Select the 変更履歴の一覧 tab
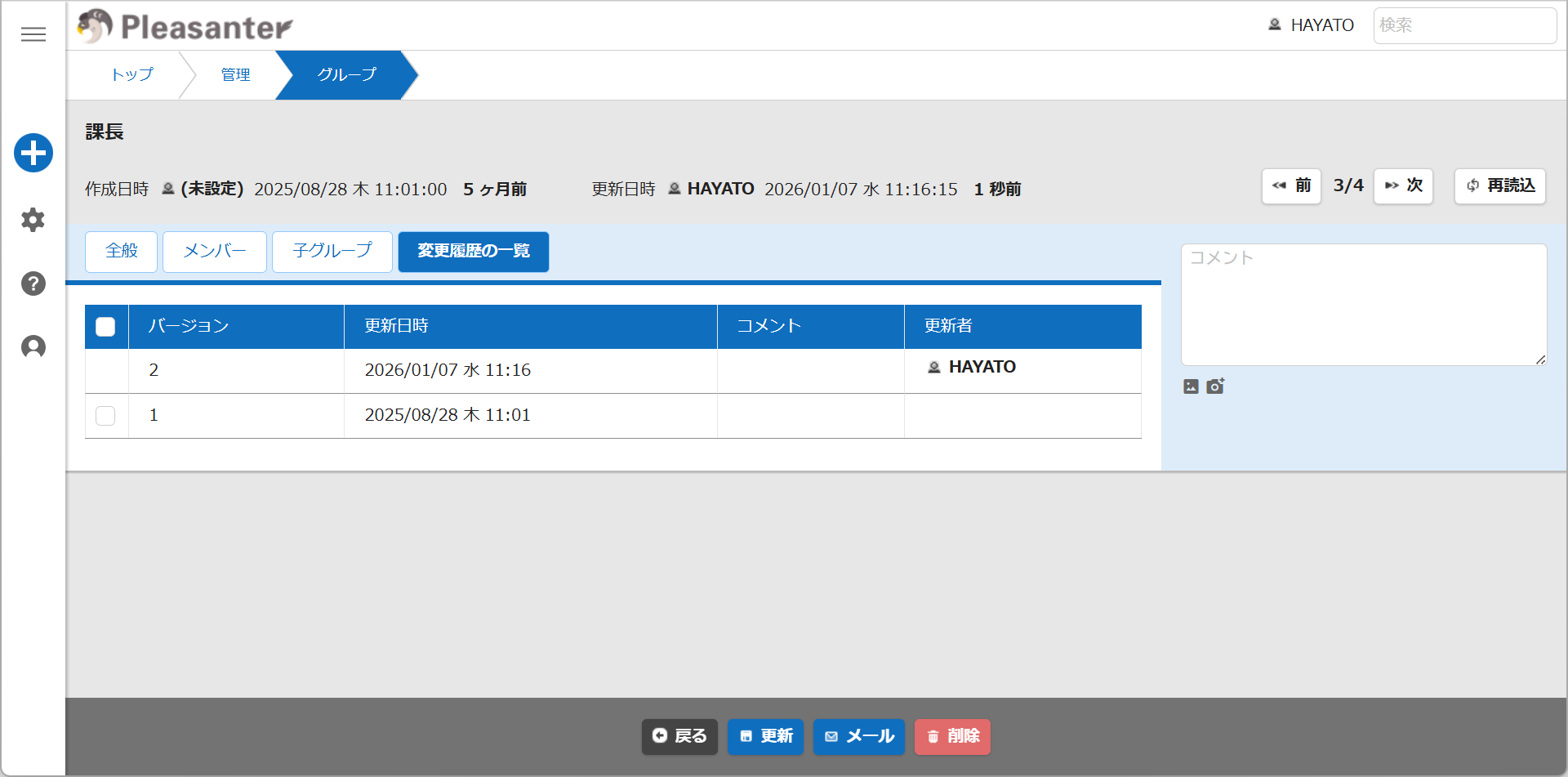The width and height of the screenshot is (1568, 777). (474, 251)
